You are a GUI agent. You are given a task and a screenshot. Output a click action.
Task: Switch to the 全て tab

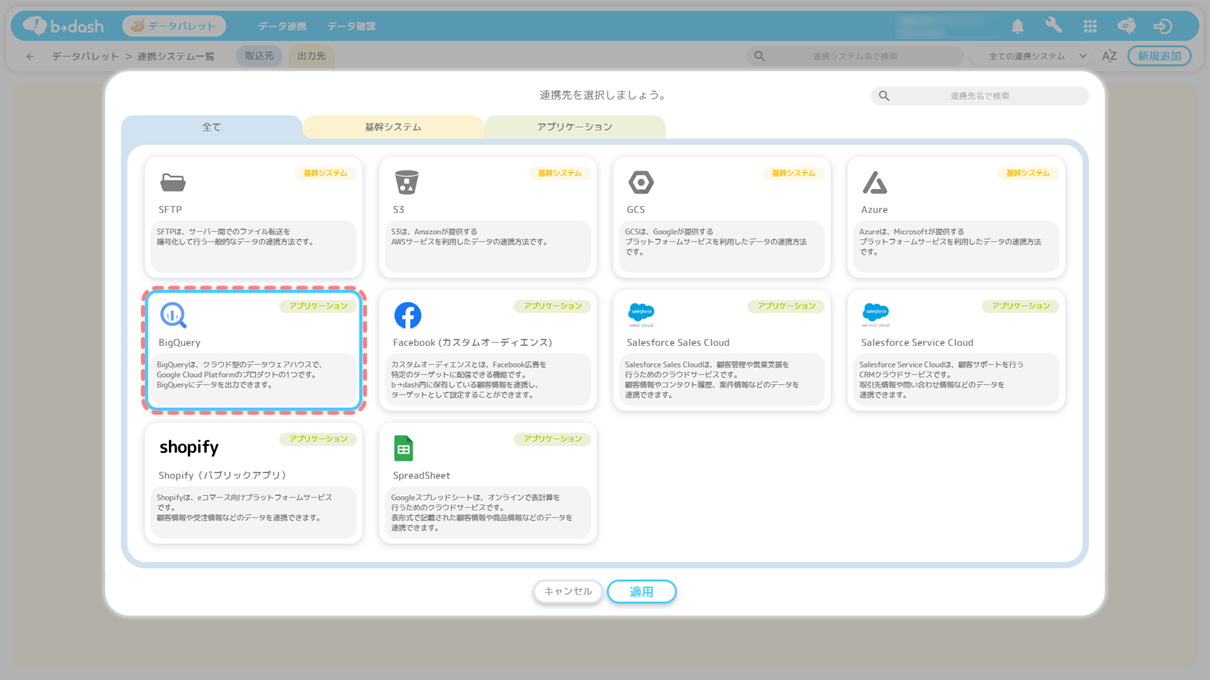click(x=212, y=127)
